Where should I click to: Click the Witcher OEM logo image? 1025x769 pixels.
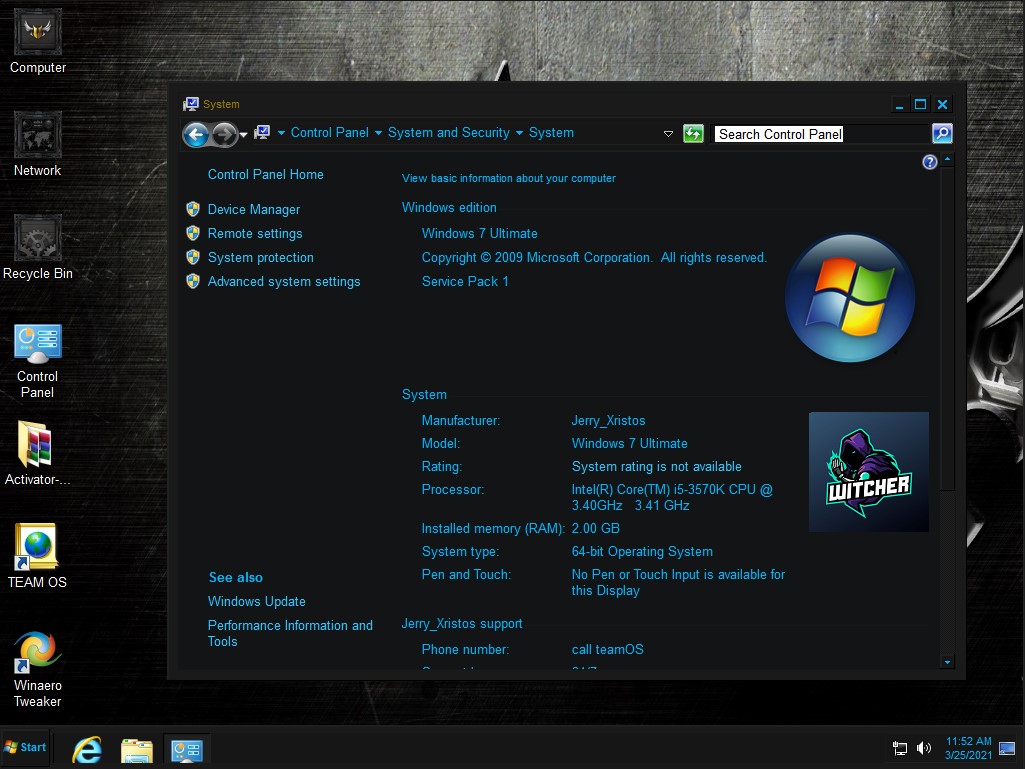[x=869, y=471]
